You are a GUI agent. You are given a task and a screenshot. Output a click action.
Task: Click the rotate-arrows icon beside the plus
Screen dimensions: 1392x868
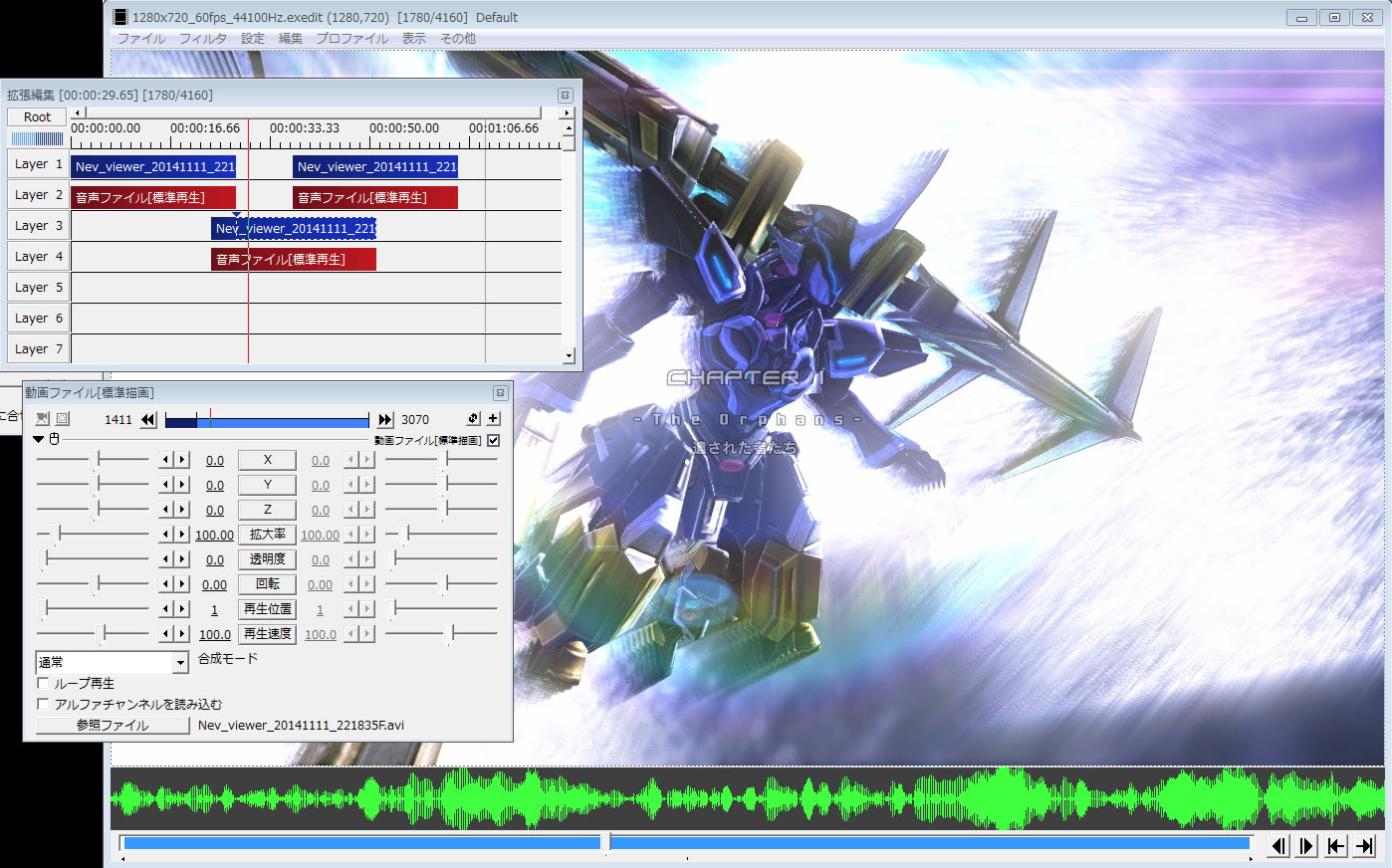pyautogui.click(x=473, y=419)
